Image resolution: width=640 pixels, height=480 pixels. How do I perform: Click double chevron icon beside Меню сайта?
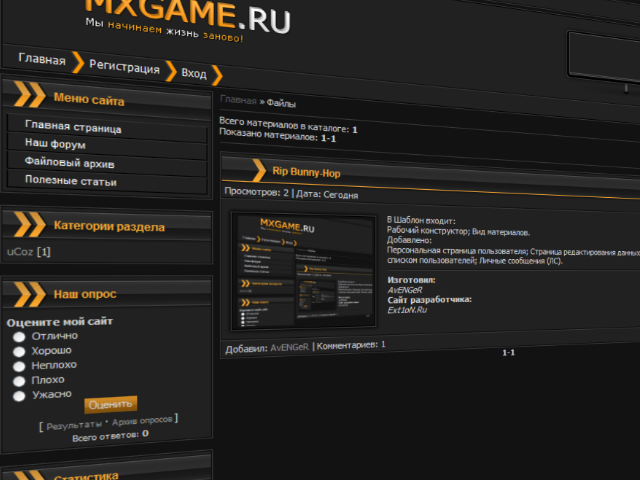pyautogui.click(x=29, y=94)
